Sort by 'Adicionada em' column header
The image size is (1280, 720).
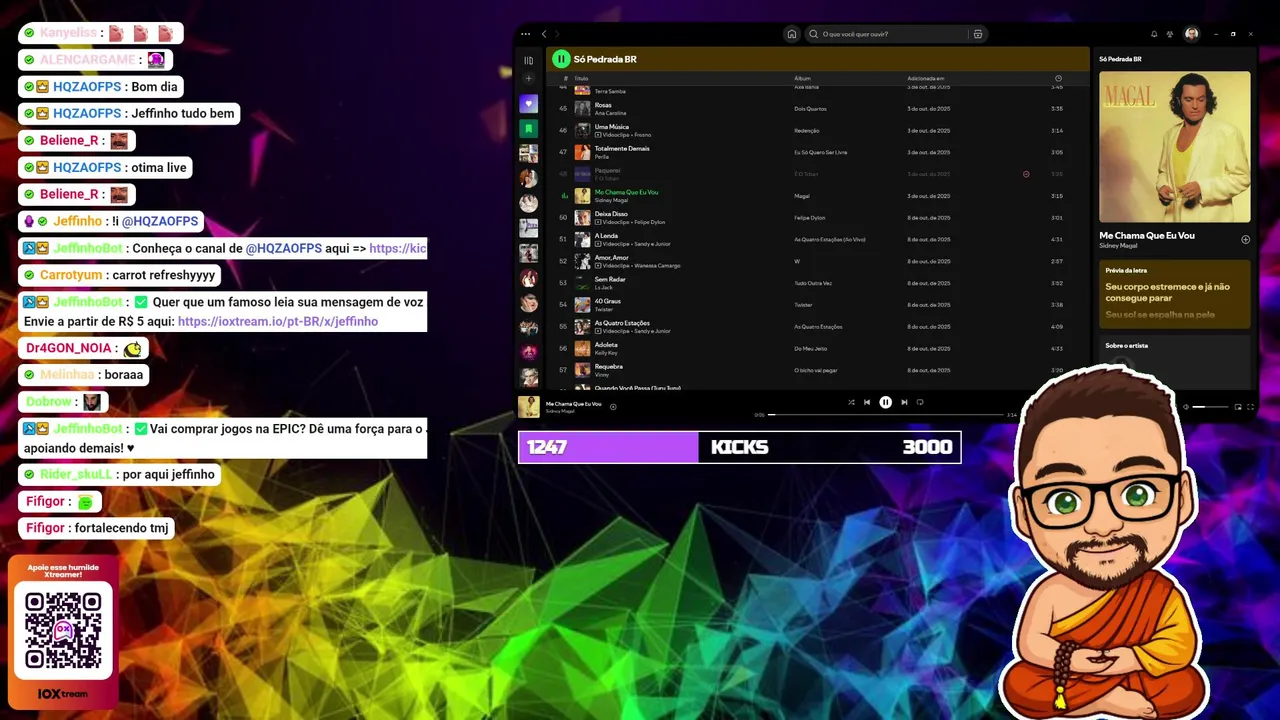(926, 78)
